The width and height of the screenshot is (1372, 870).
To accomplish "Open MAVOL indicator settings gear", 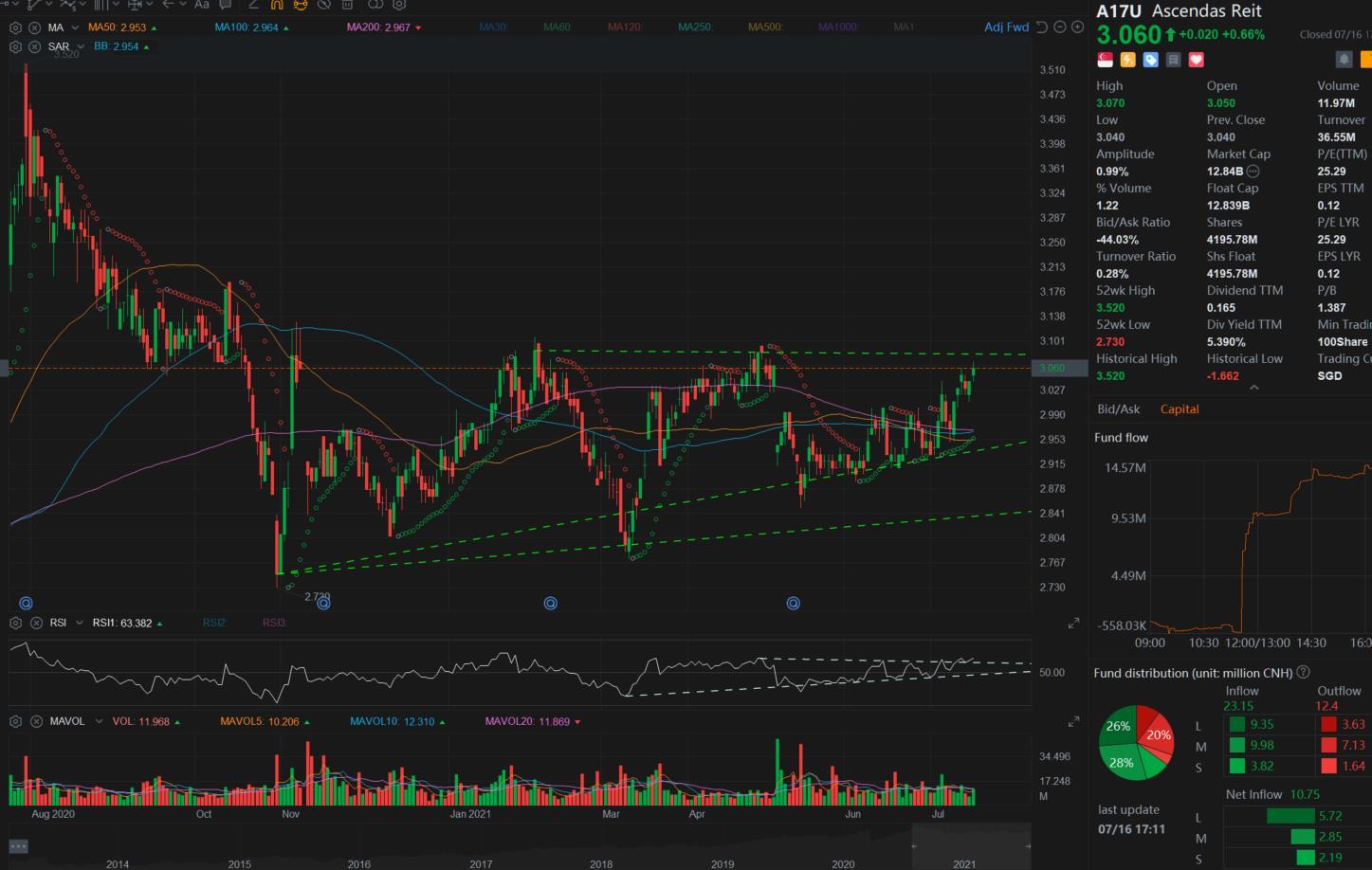I will coord(15,721).
